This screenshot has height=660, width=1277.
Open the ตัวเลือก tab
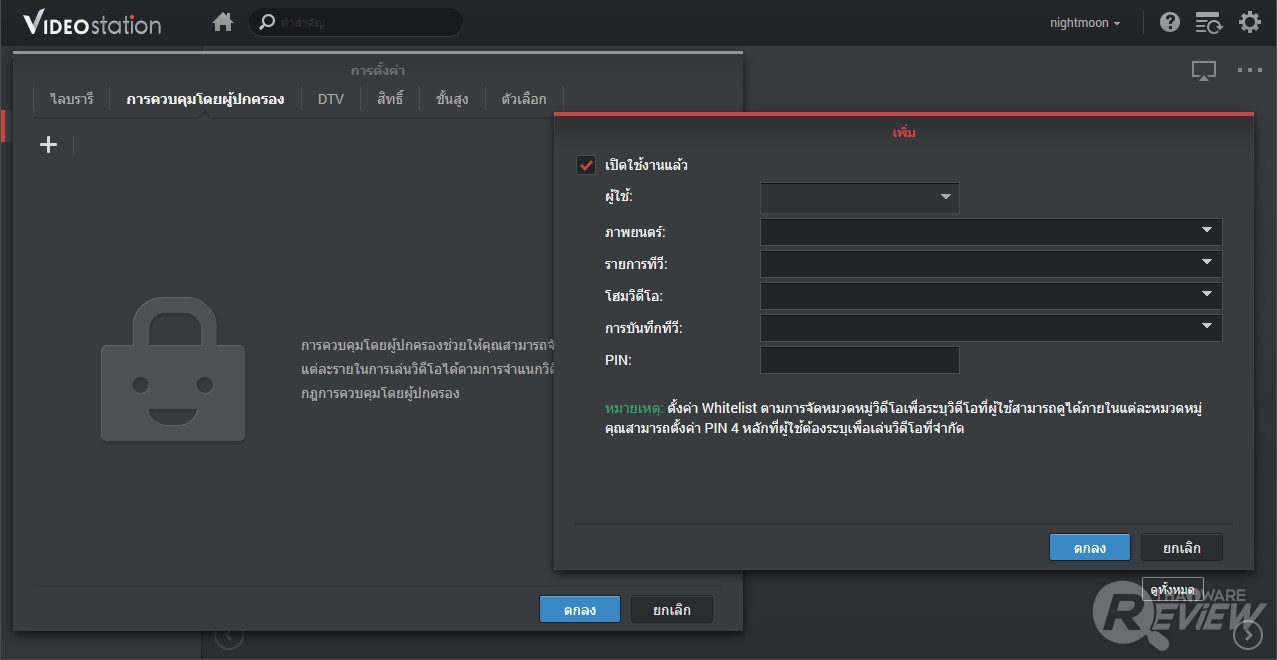pyautogui.click(x=524, y=99)
